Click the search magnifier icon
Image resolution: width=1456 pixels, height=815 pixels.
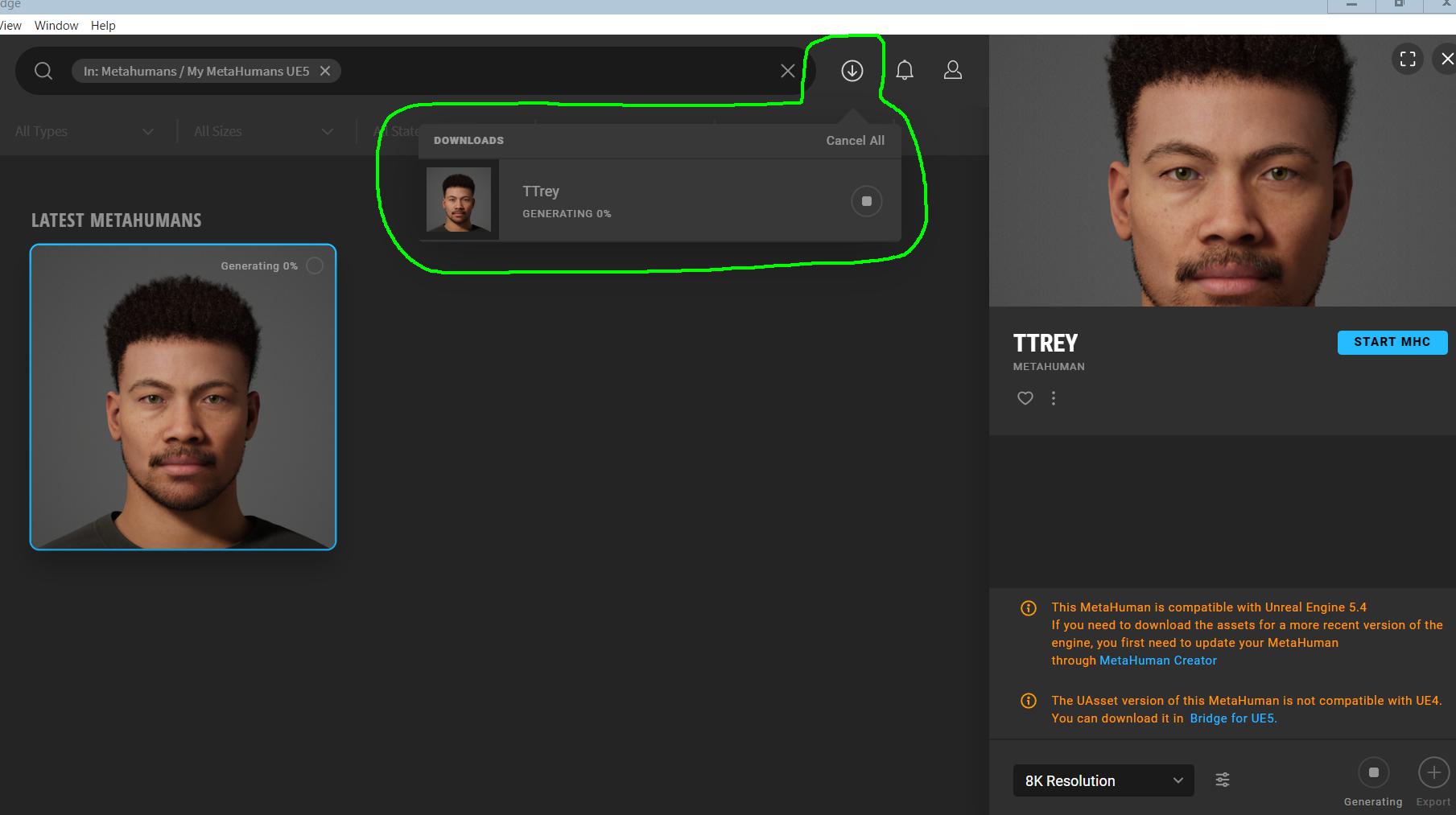tap(43, 71)
